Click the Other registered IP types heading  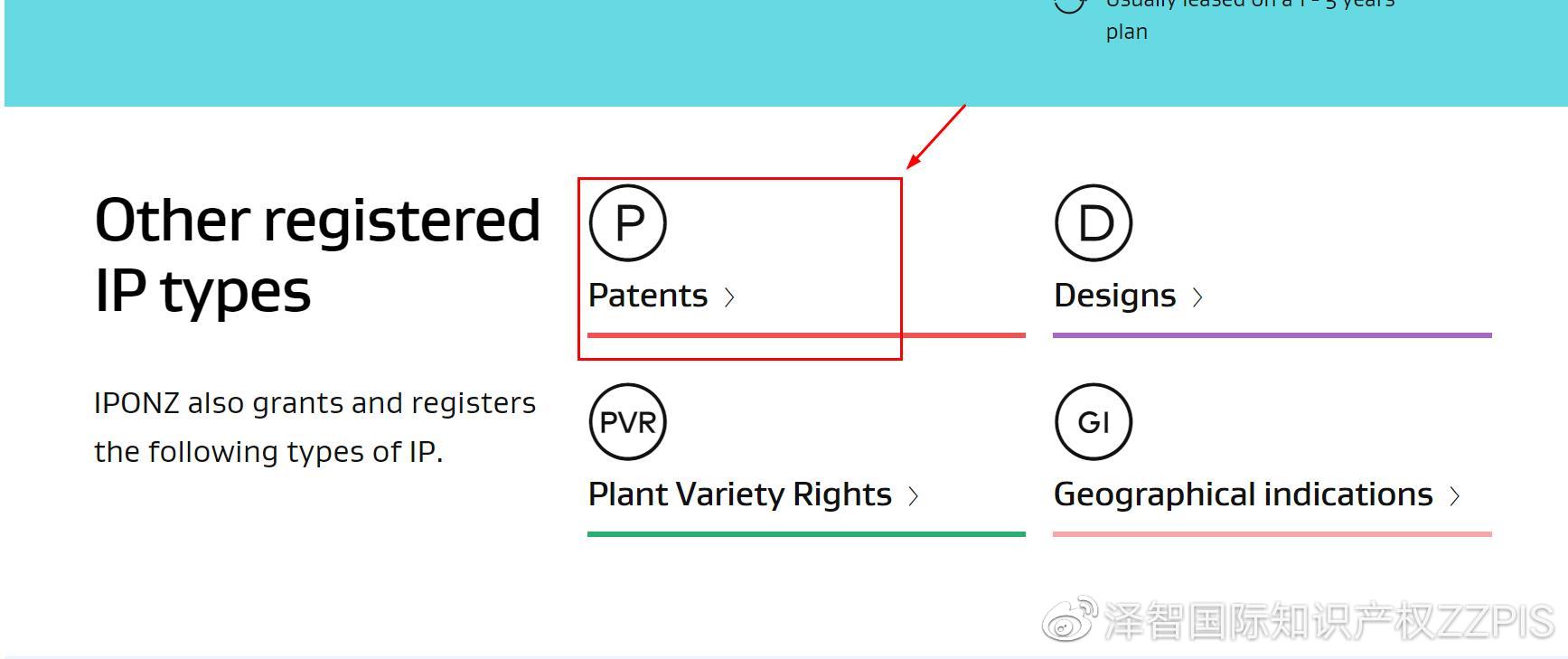tap(317, 256)
